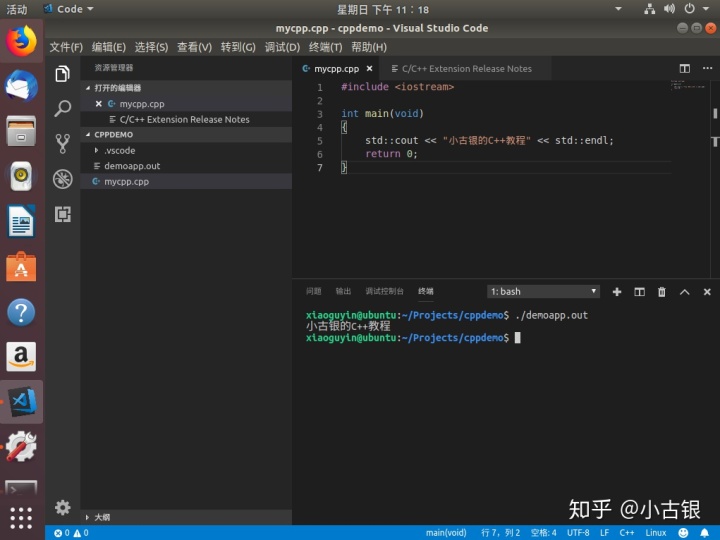Open the editor more actions ellipsis
The image size is (720, 540).
[707, 68]
